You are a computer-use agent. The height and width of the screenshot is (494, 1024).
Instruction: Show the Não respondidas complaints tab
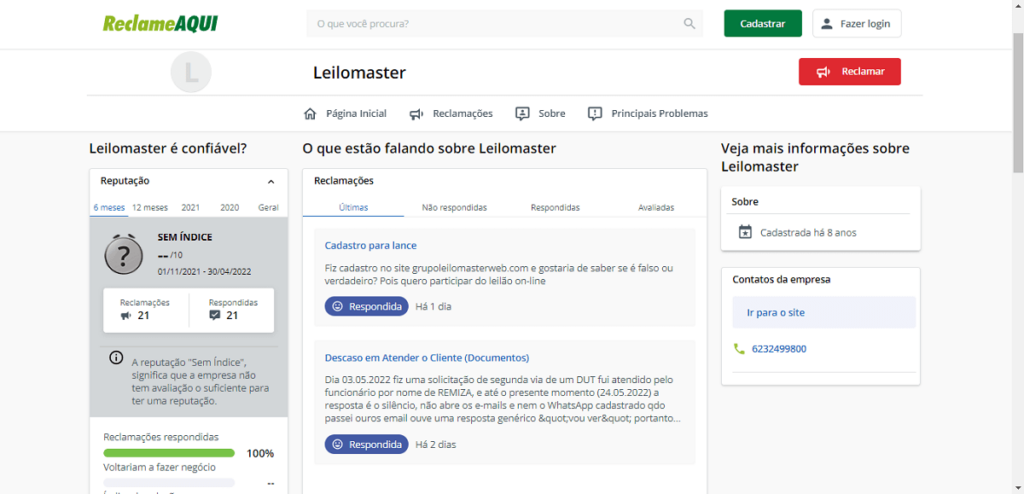[x=454, y=207]
